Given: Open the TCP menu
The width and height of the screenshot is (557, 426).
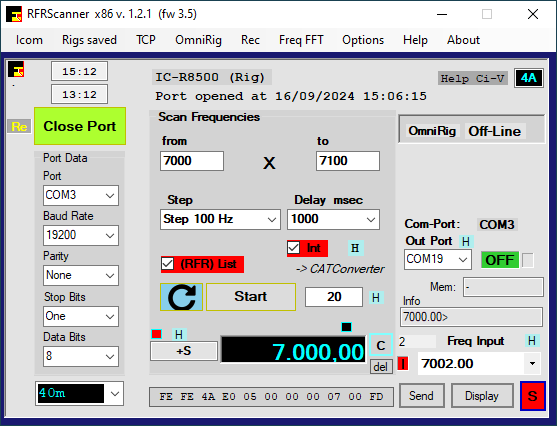Looking at the screenshot, I should click(146, 40).
